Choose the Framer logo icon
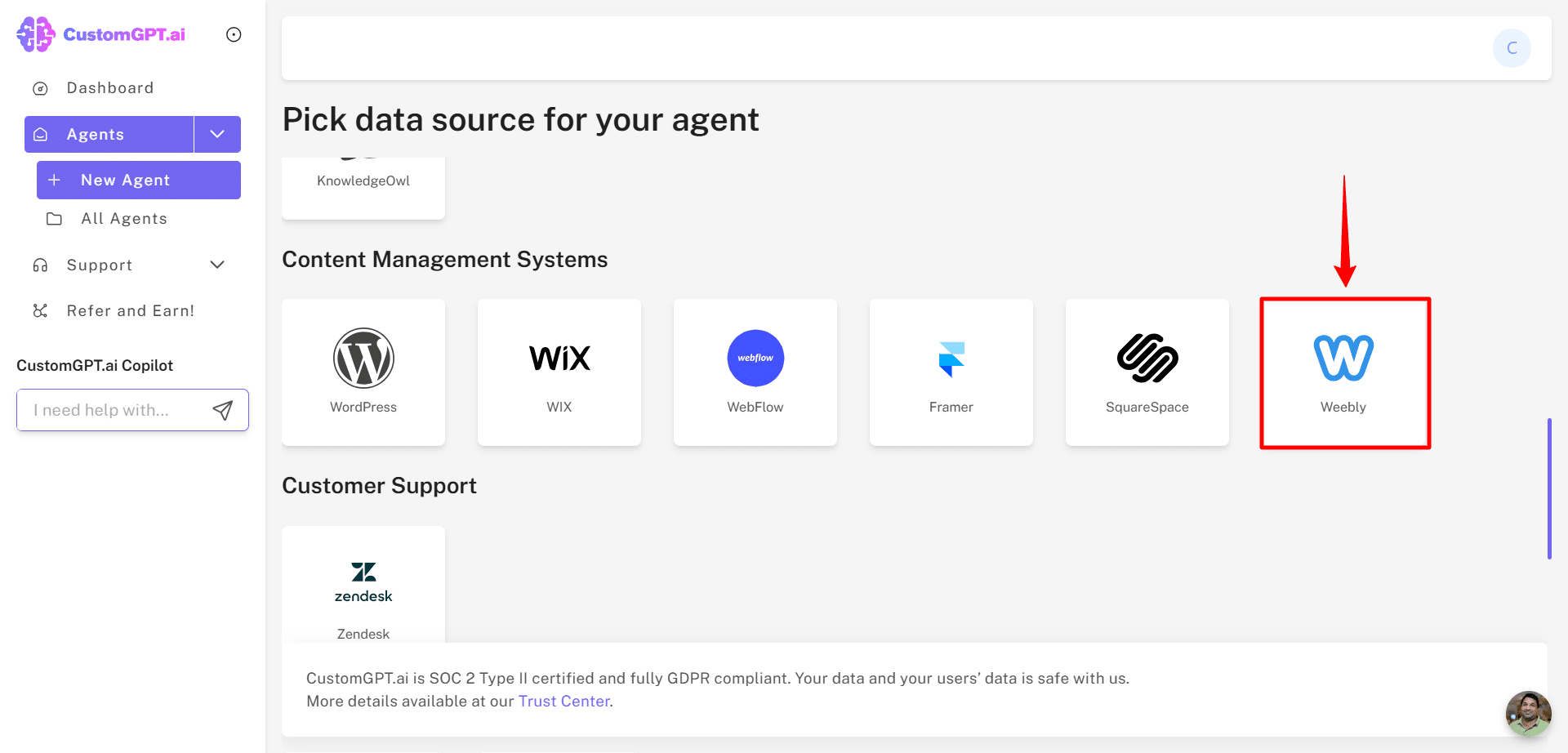 pos(951,359)
